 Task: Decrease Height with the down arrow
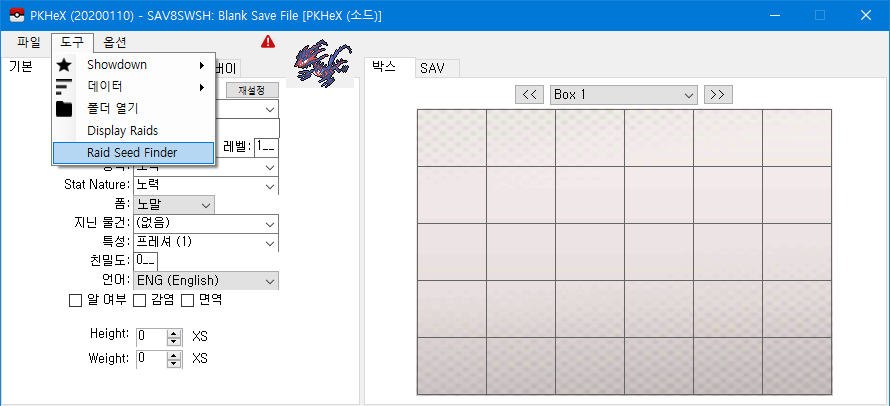[174, 341]
